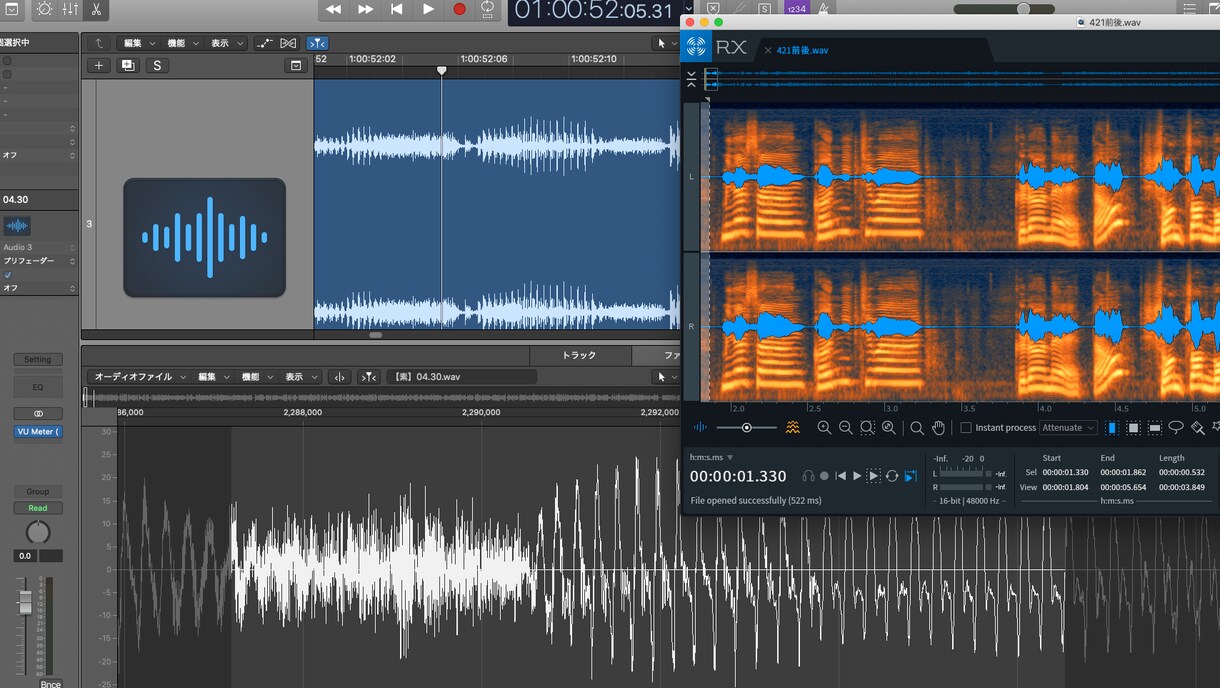
Task: Rewind using the double-left arrow button
Action: [333, 9]
